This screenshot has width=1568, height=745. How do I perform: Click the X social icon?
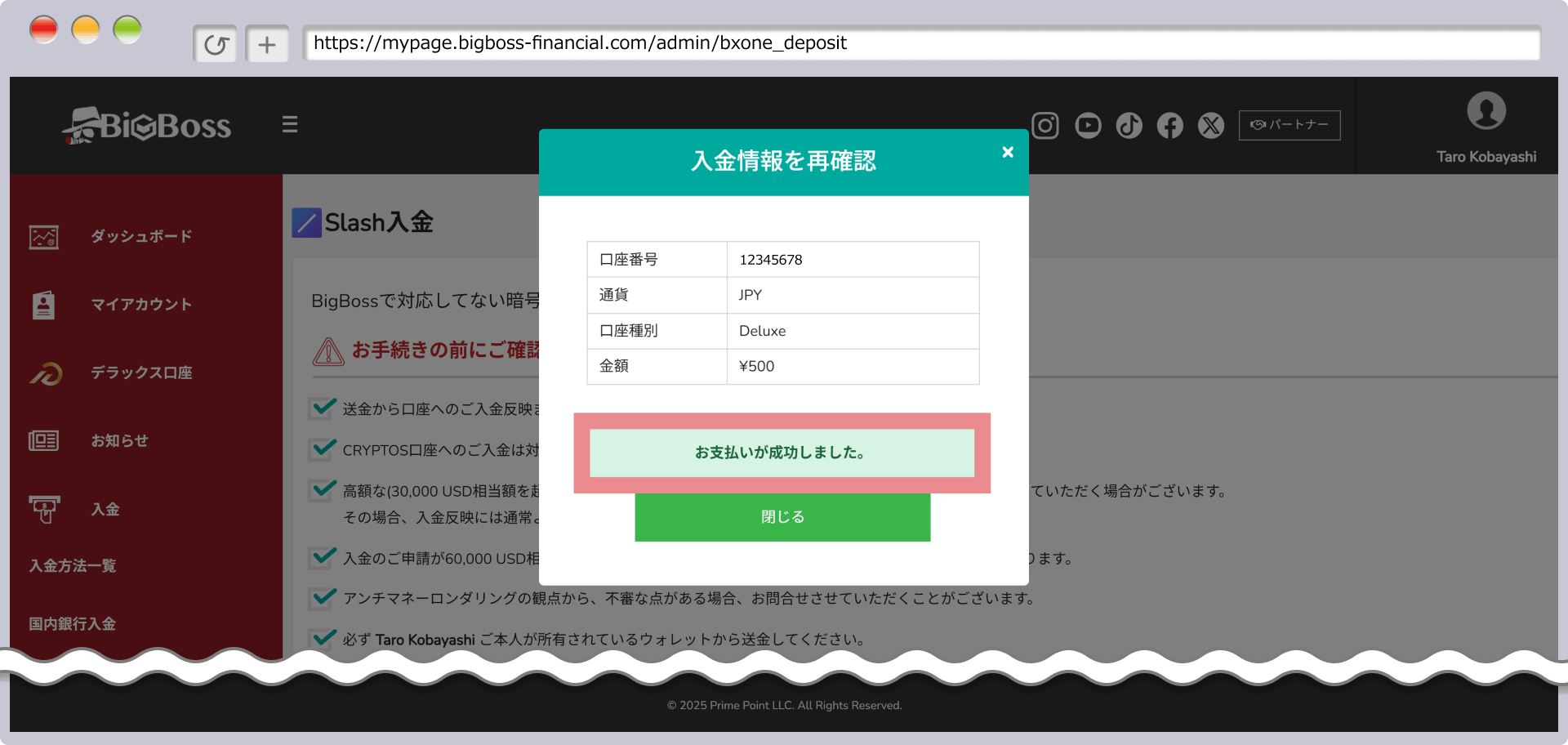pos(1211,125)
